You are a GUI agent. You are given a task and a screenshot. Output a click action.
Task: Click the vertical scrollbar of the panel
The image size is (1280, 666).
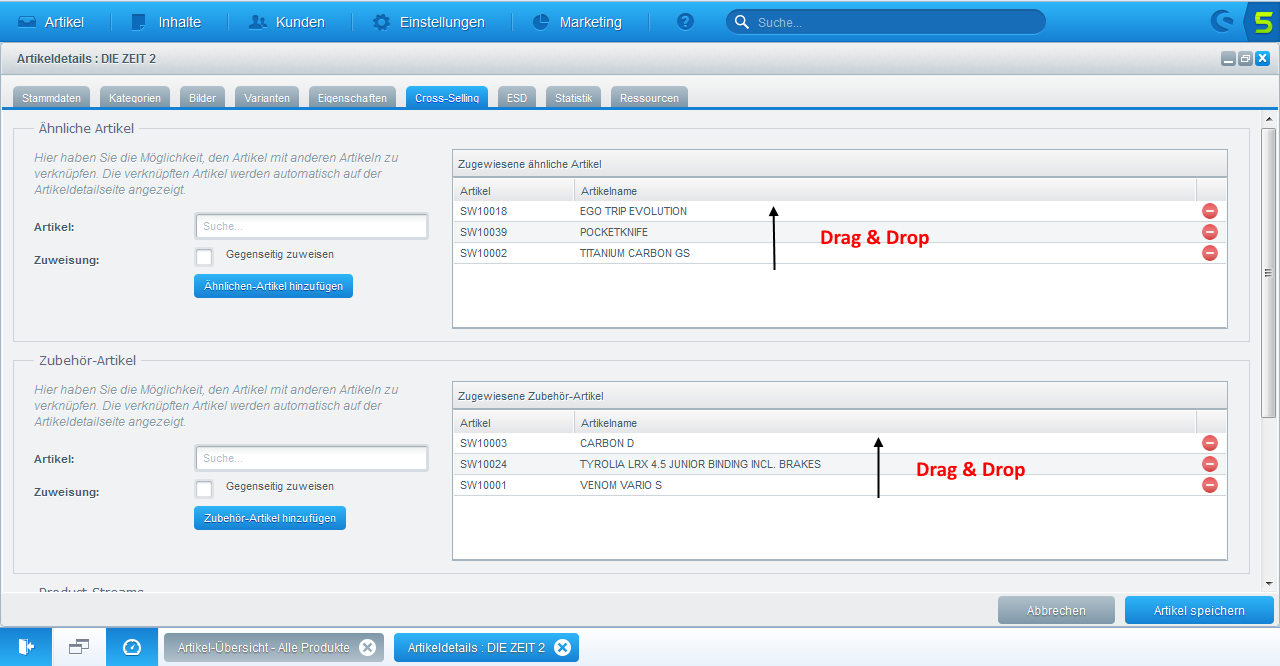pyautogui.click(x=1269, y=273)
